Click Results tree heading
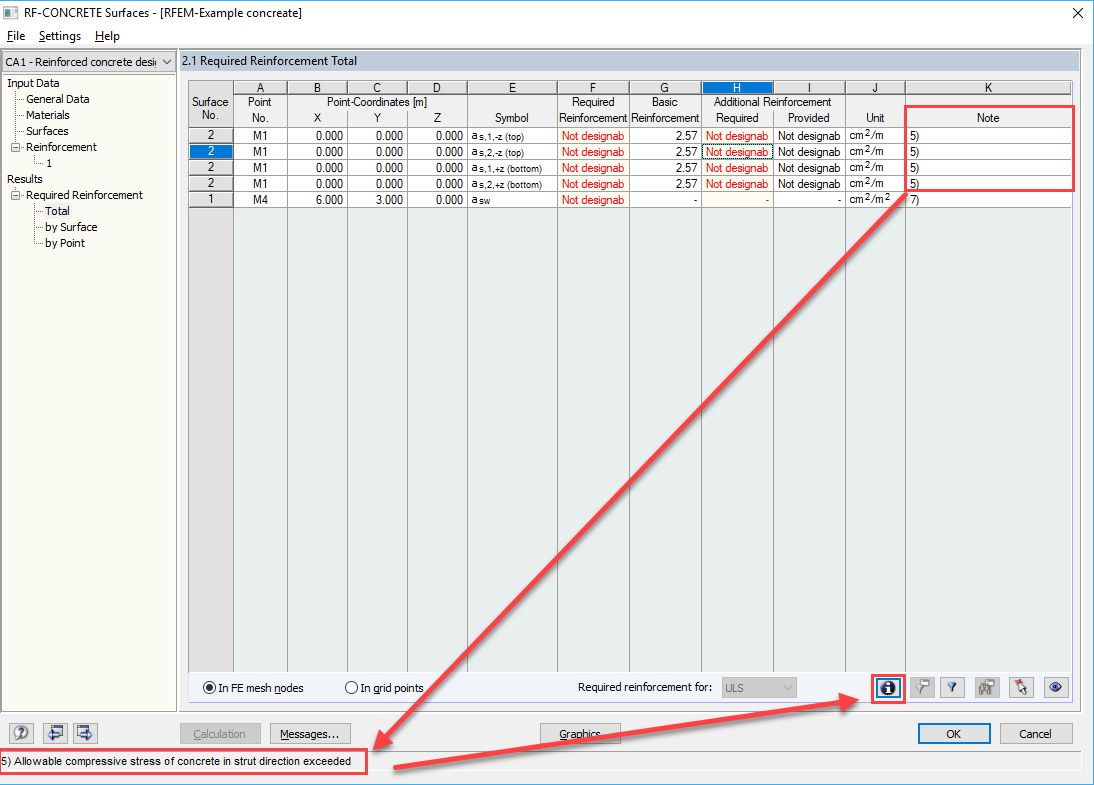 25,179
